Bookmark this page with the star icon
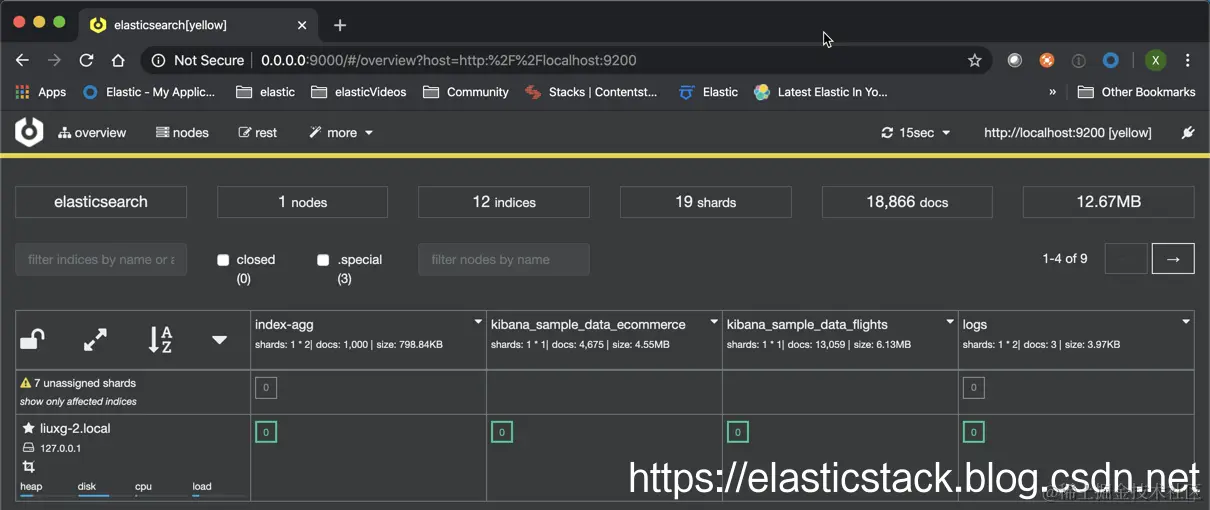 point(974,60)
